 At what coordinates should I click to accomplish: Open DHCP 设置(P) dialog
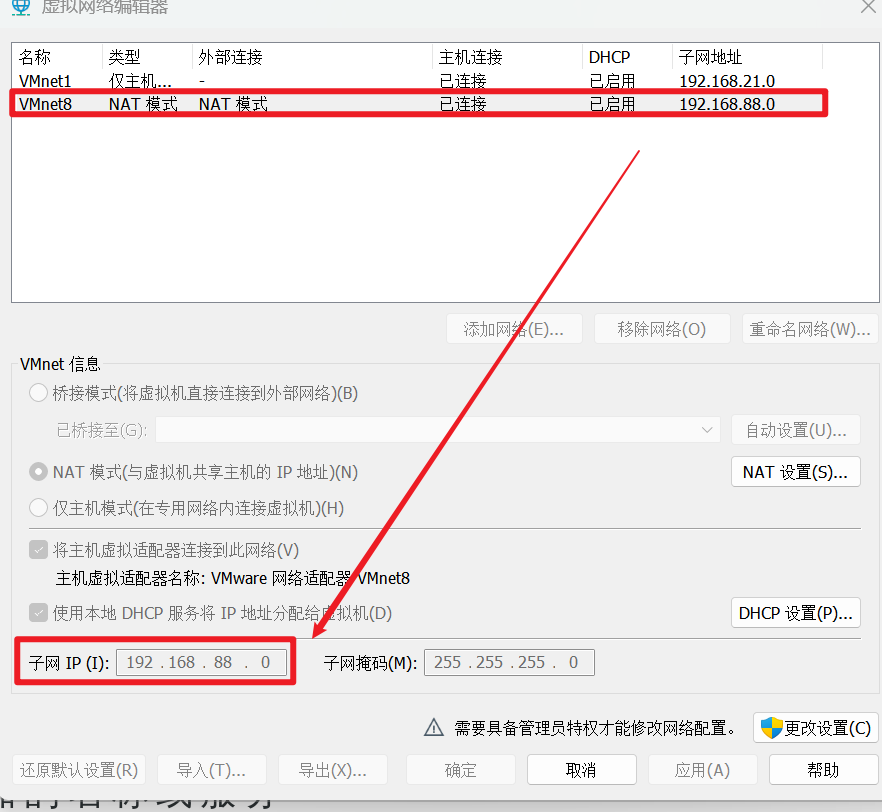click(795, 613)
